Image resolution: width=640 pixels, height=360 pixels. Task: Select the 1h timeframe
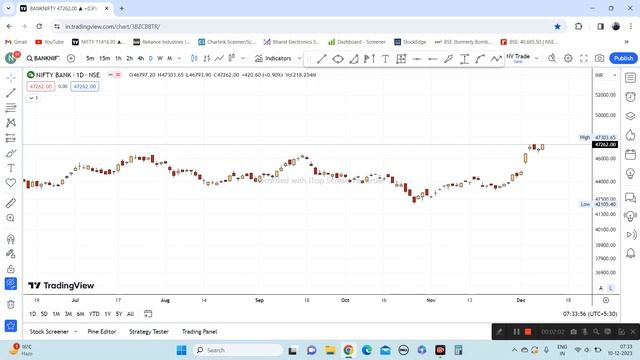click(x=118, y=58)
